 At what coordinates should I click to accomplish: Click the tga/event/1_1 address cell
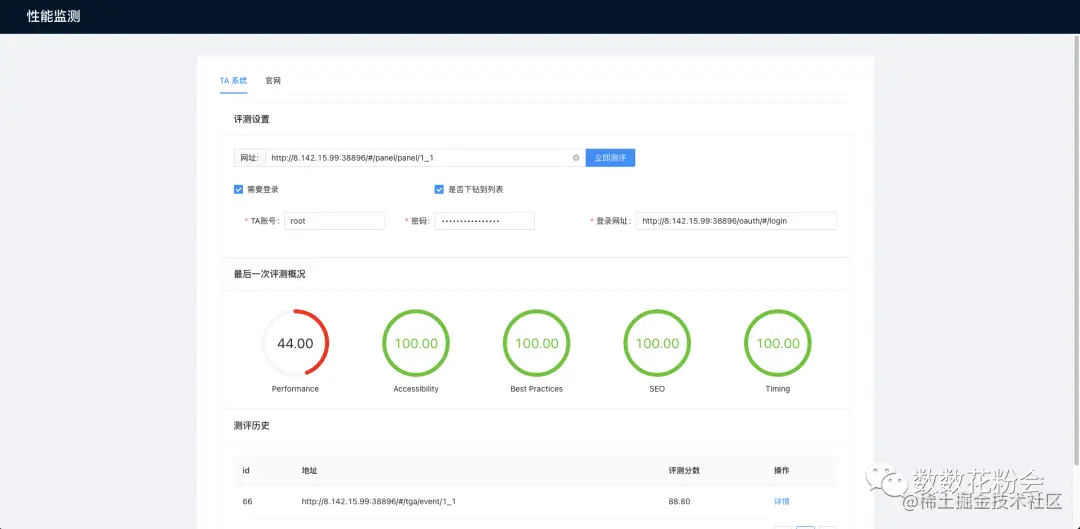click(379, 501)
